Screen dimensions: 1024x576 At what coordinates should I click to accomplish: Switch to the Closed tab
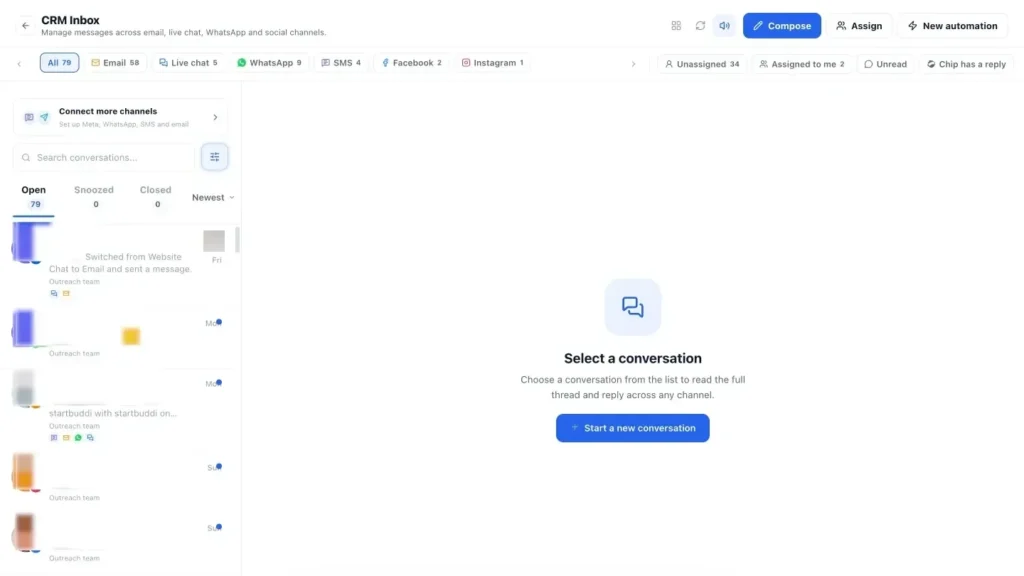point(155,197)
